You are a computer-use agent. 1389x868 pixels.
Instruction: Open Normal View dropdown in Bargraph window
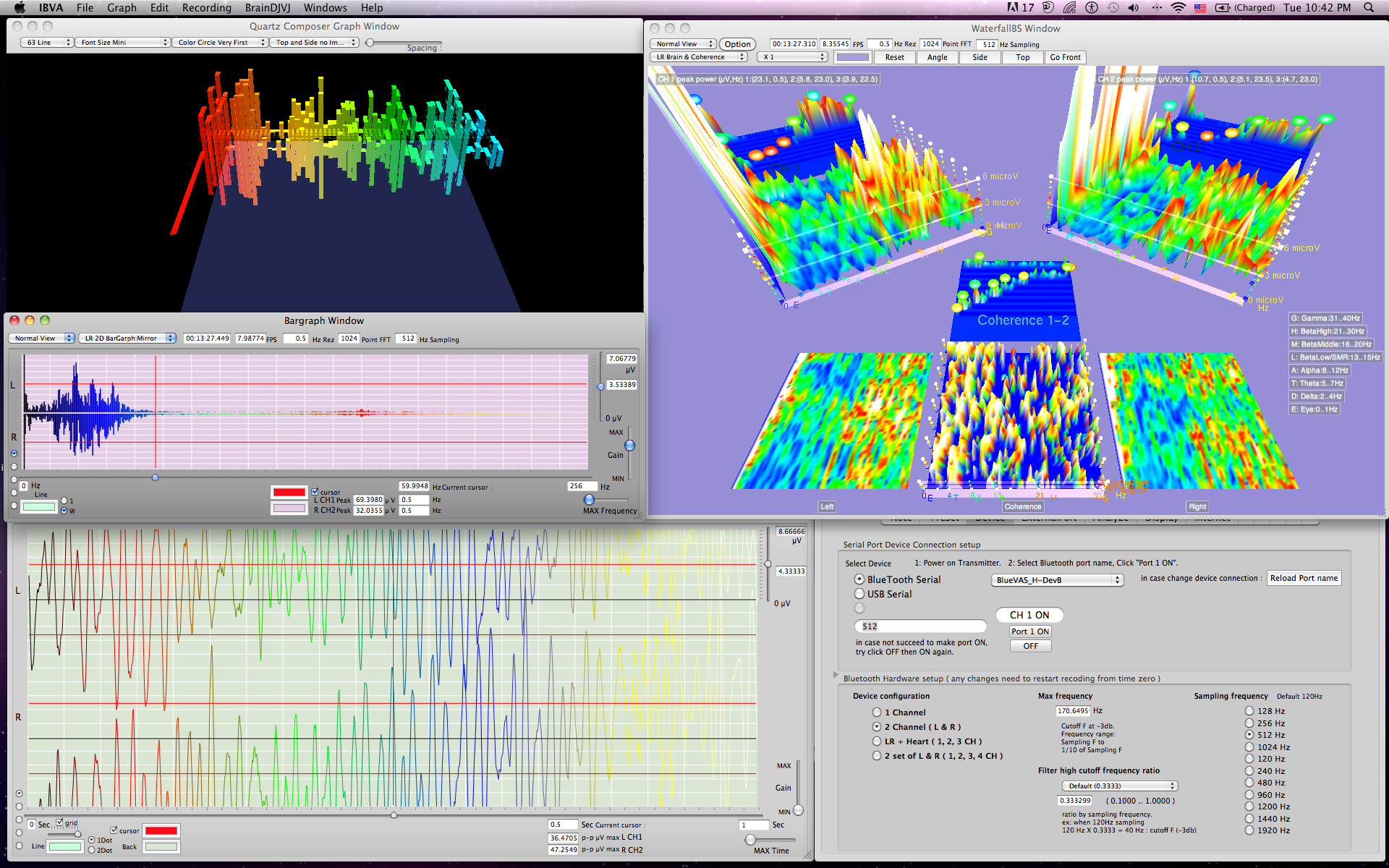41,339
